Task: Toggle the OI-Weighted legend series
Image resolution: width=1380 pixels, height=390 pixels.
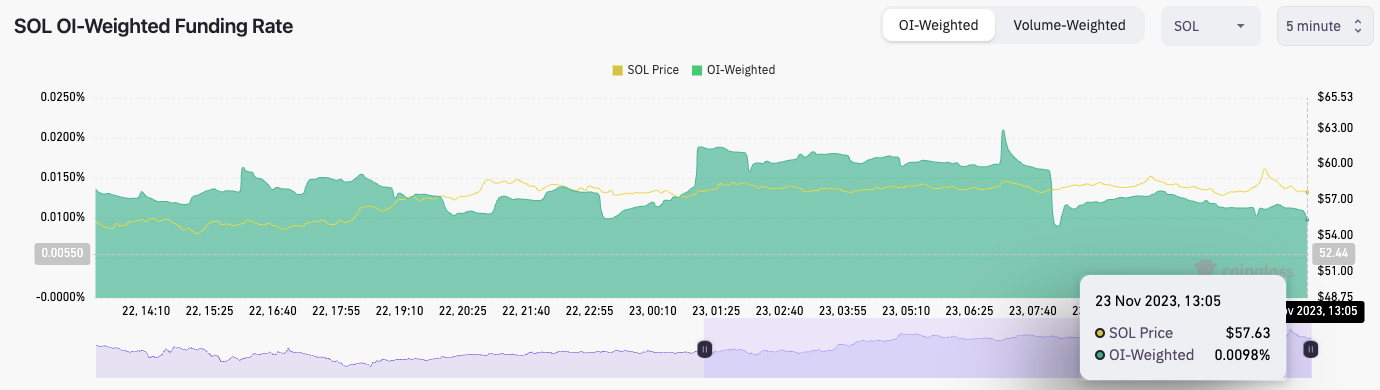Action: [733, 70]
